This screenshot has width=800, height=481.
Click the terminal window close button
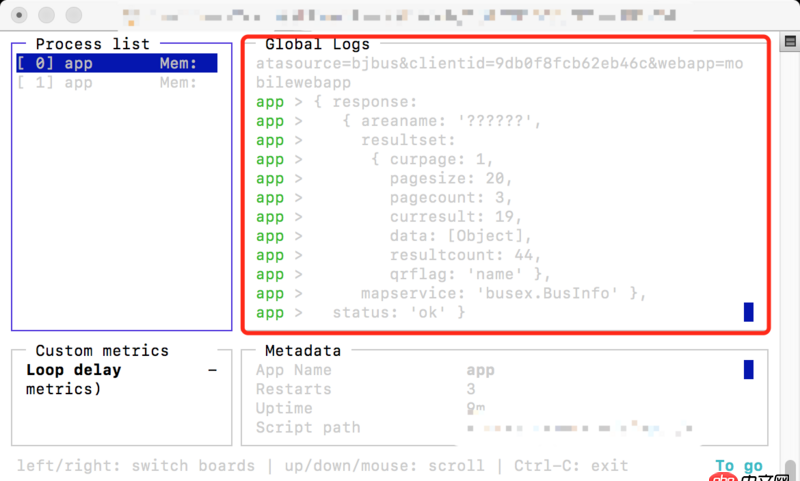point(19,15)
